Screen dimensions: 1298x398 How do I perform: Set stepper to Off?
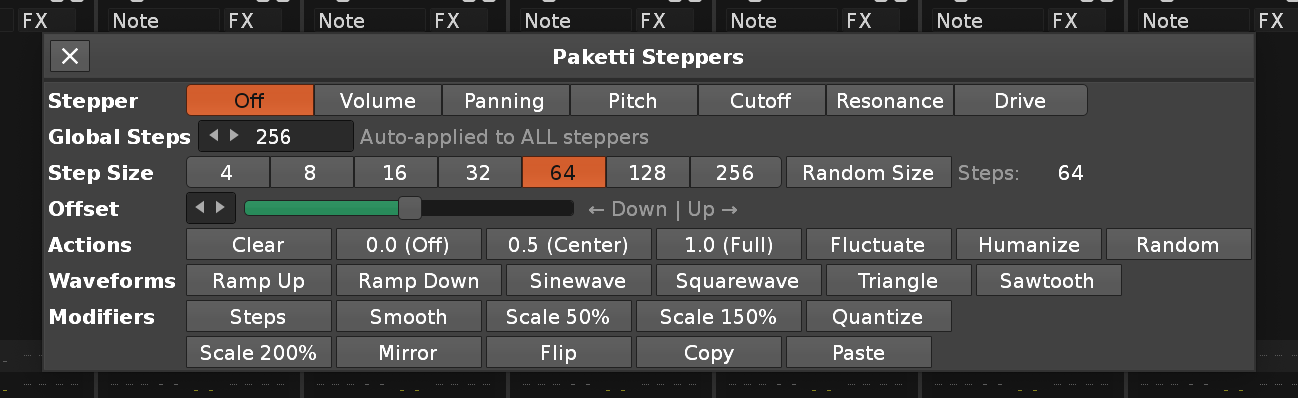pyautogui.click(x=250, y=100)
